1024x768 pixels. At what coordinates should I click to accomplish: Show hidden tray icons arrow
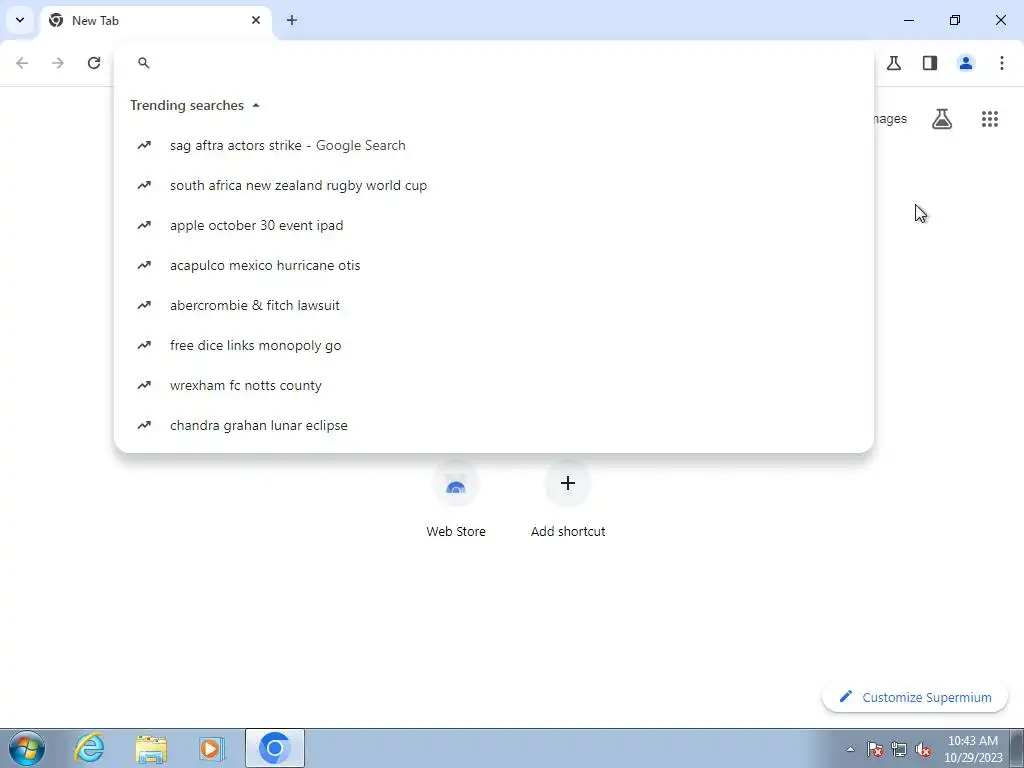coord(850,750)
